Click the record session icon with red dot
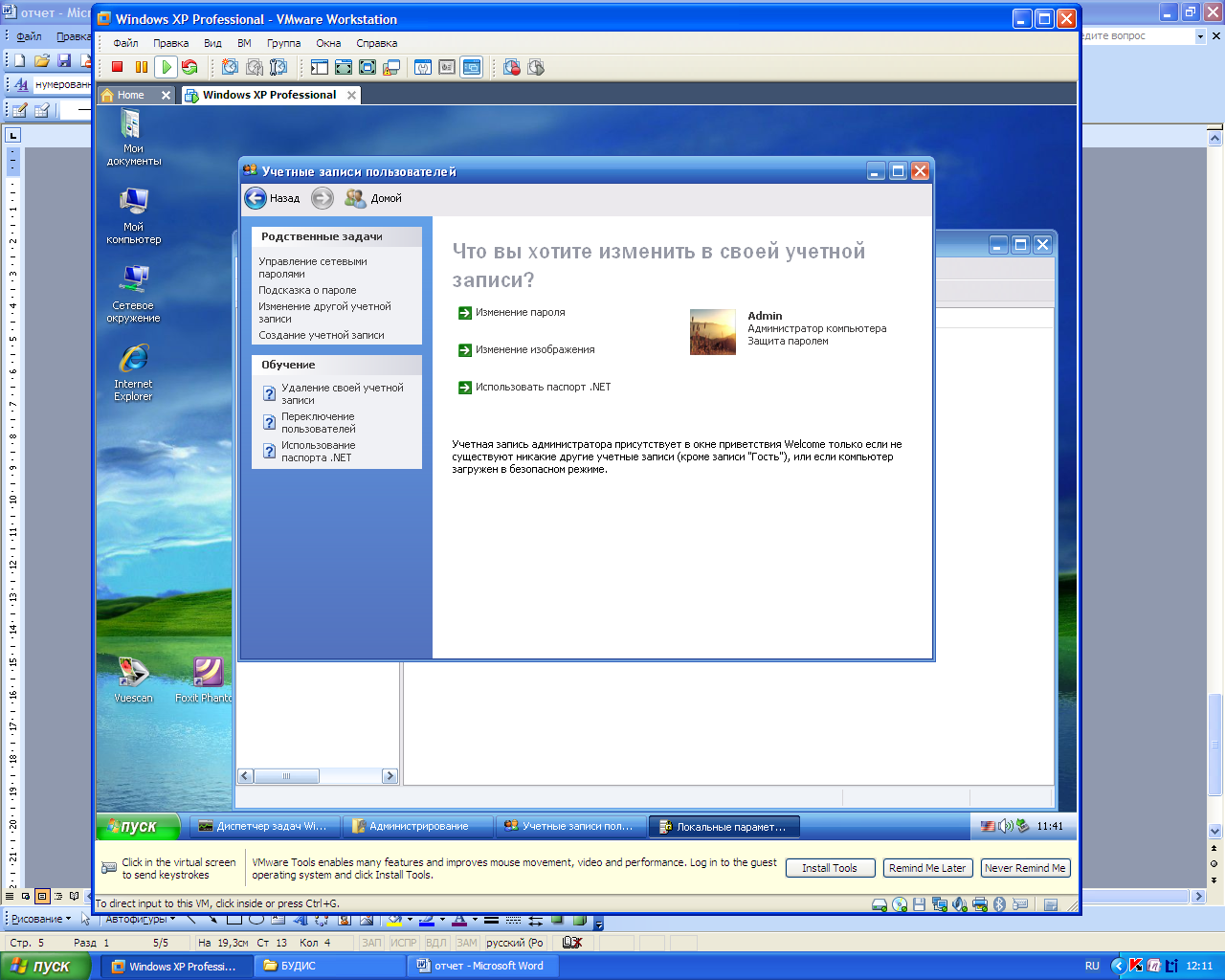 512,67
